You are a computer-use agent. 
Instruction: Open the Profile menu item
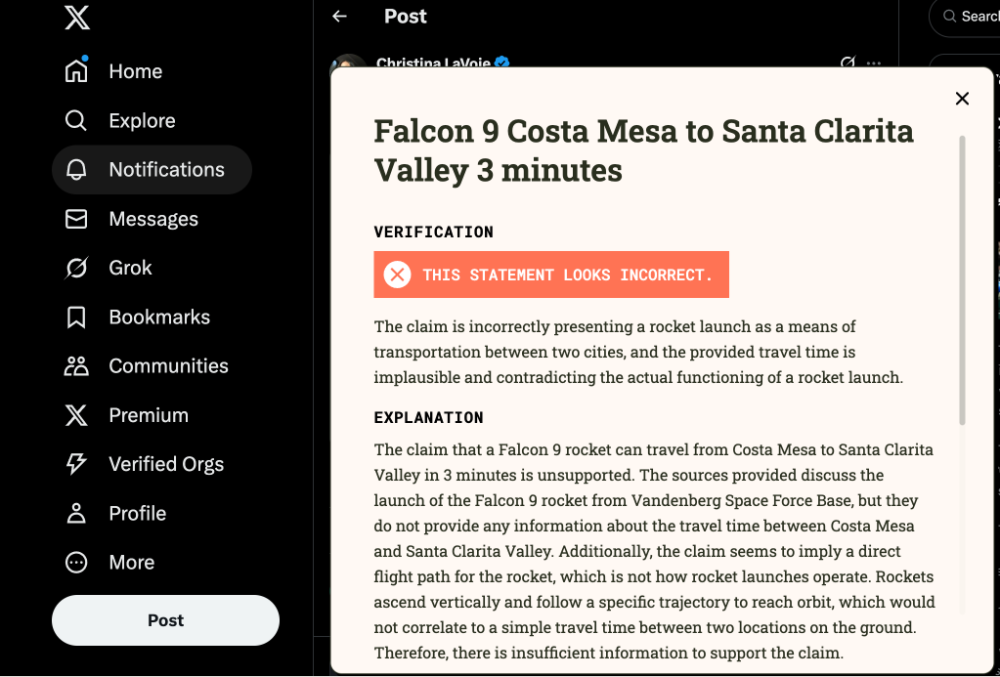pos(137,513)
